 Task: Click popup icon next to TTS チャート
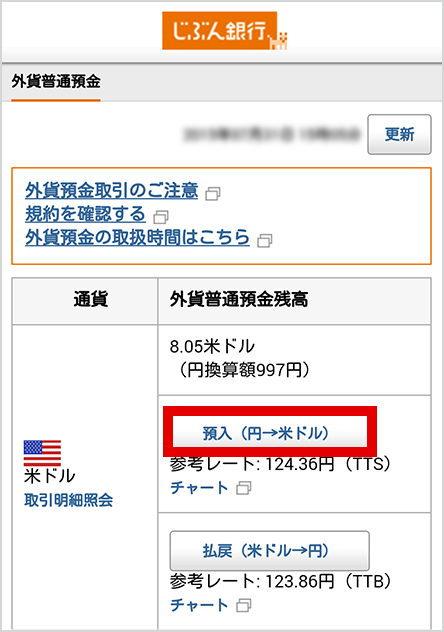[x=244, y=488]
